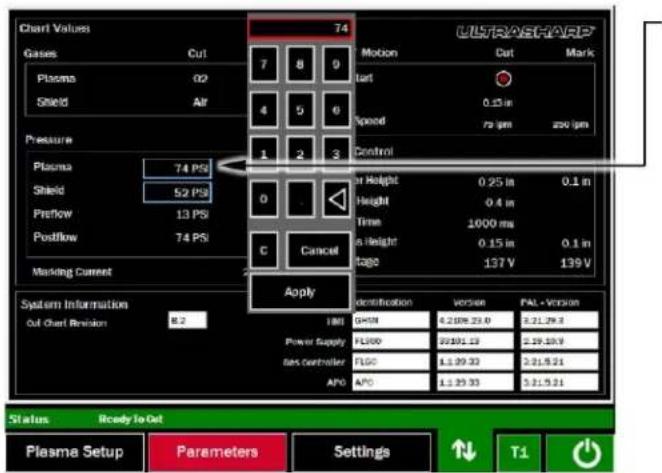Select the HMI identification field

click(x=391, y=321)
